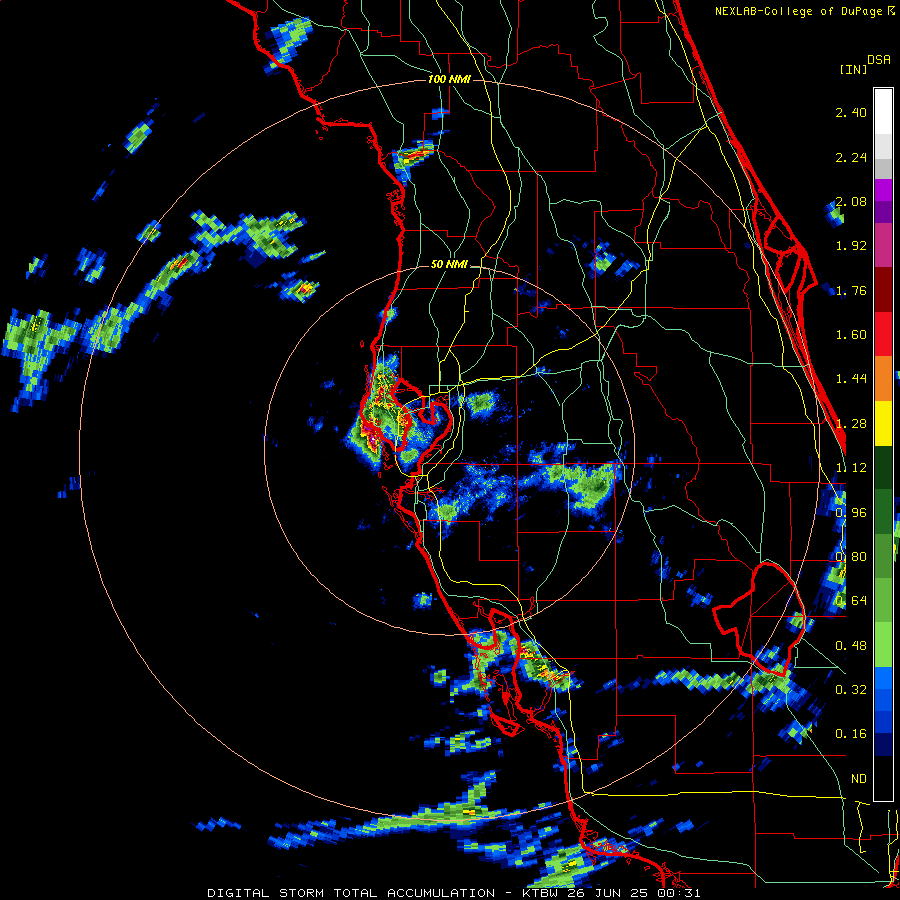Image resolution: width=900 pixels, height=900 pixels.
Task: Select the 1.92 legend value
Action: tap(851, 246)
